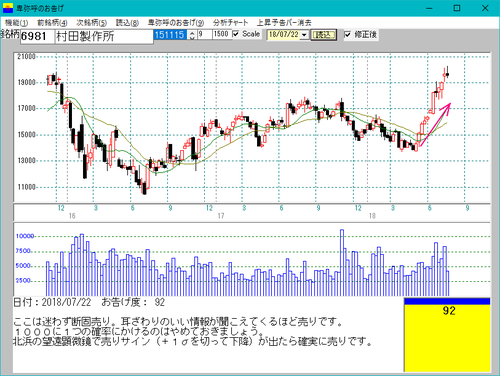This screenshot has height=376, width=500.
Task: Close the 卑弥呼のお告げ window
Action: [x=485, y=8]
